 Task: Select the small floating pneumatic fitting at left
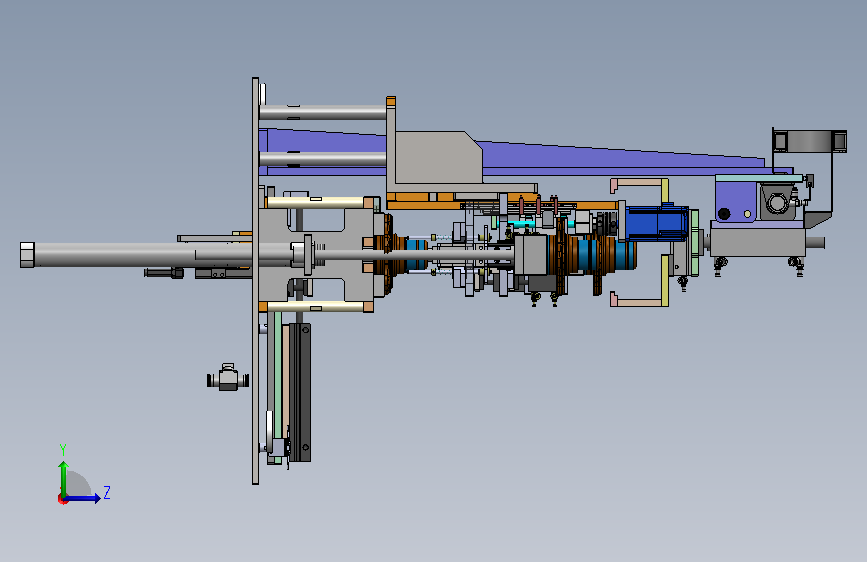tap(228, 377)
